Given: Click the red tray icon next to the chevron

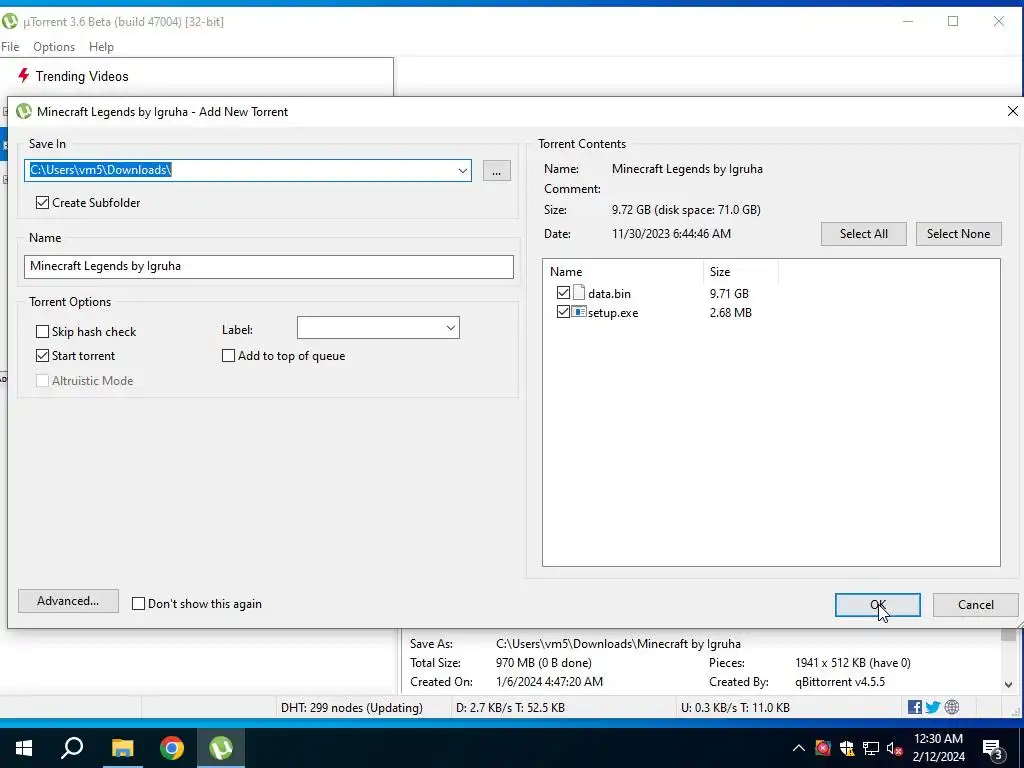Looking at the screenshot, I should (x=823, y=748).
